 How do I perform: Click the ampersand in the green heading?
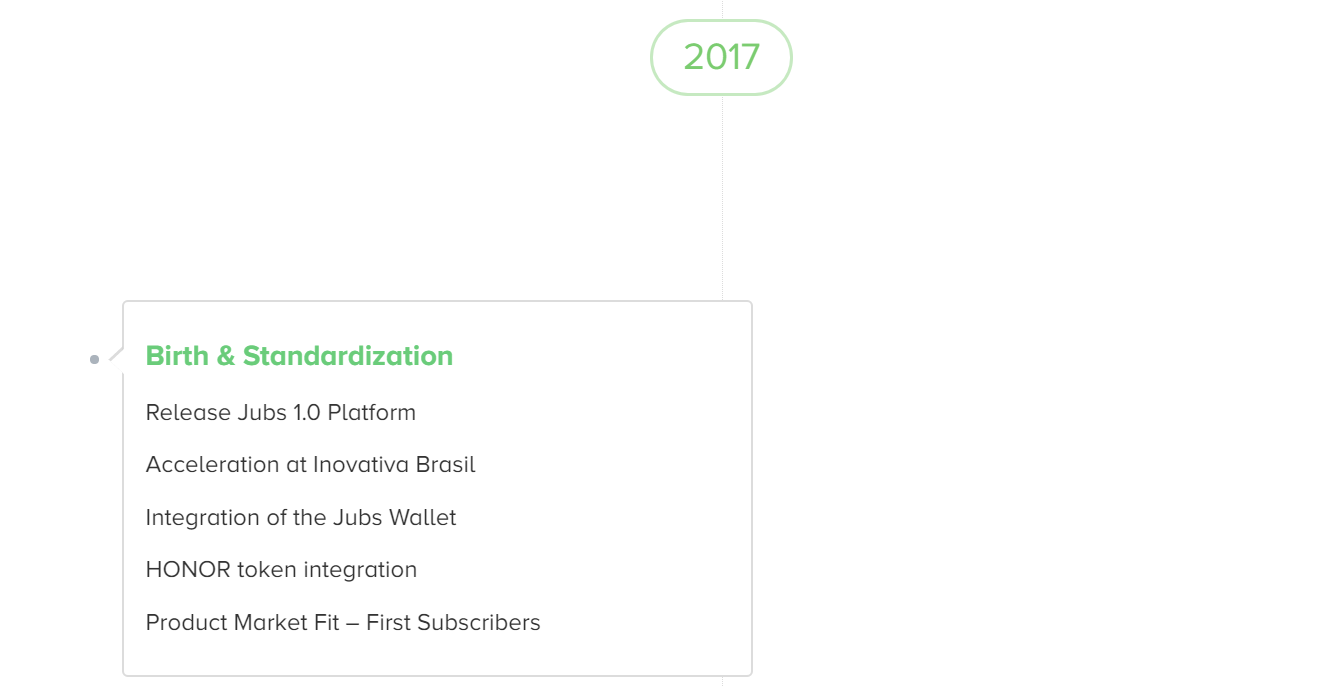click(226, 356)
